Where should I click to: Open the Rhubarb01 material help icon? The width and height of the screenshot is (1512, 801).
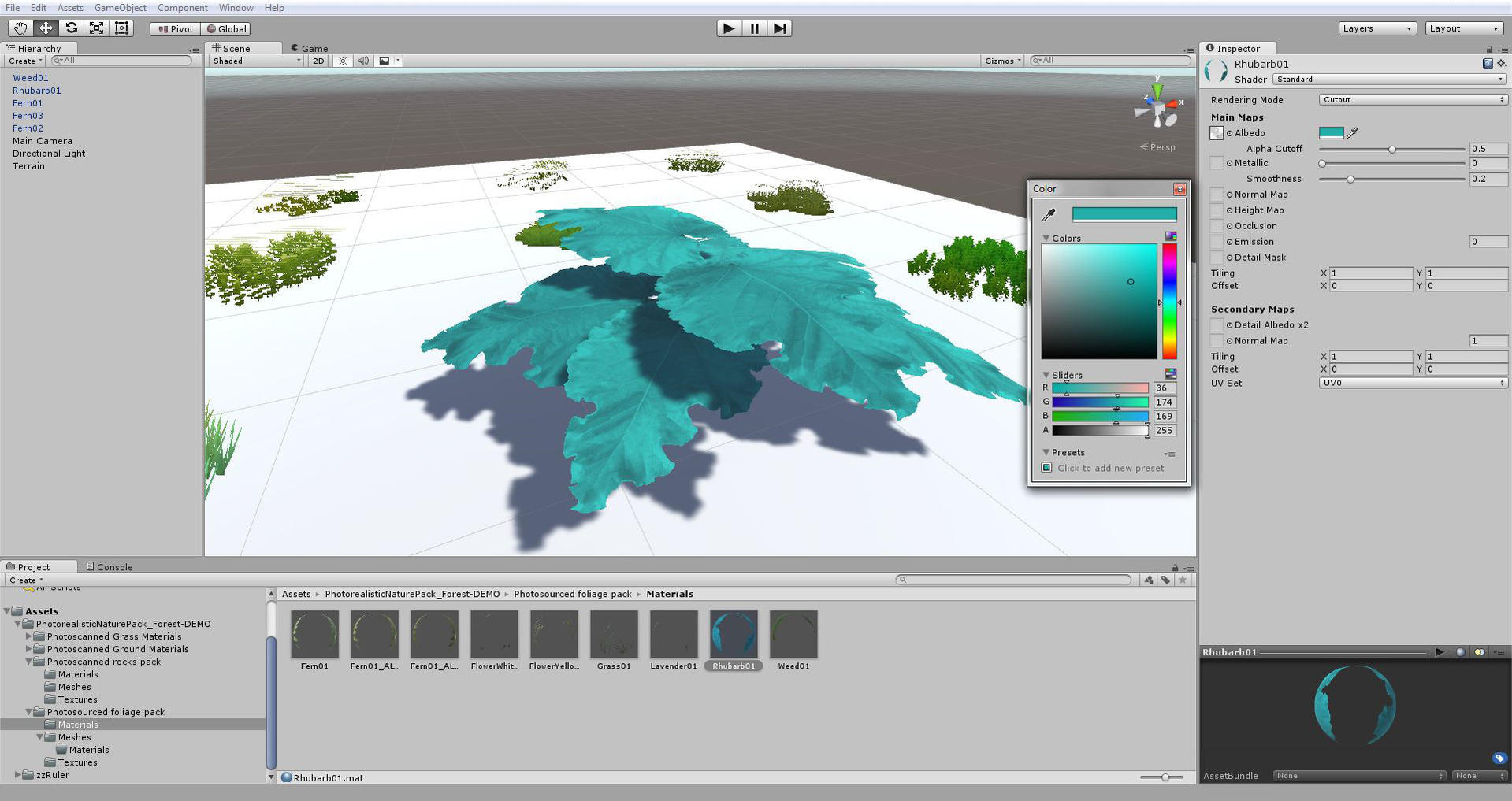click(1488, 64)
